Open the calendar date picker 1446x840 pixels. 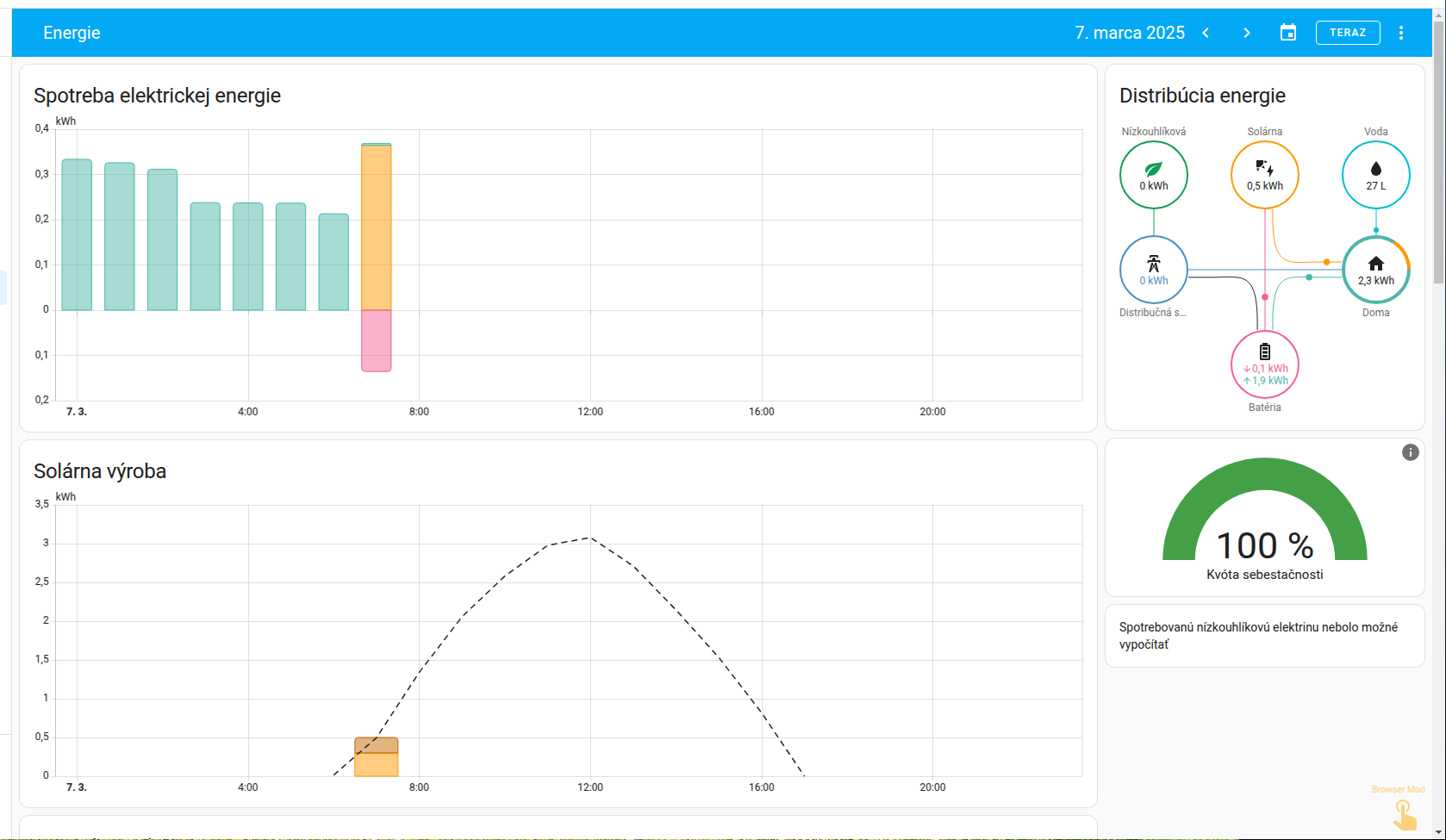tap(1288, 33)
